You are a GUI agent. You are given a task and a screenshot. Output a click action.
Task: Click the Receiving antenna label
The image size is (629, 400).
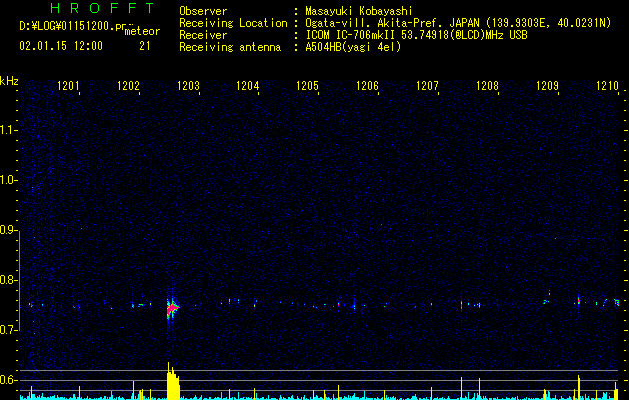point(230,47)
